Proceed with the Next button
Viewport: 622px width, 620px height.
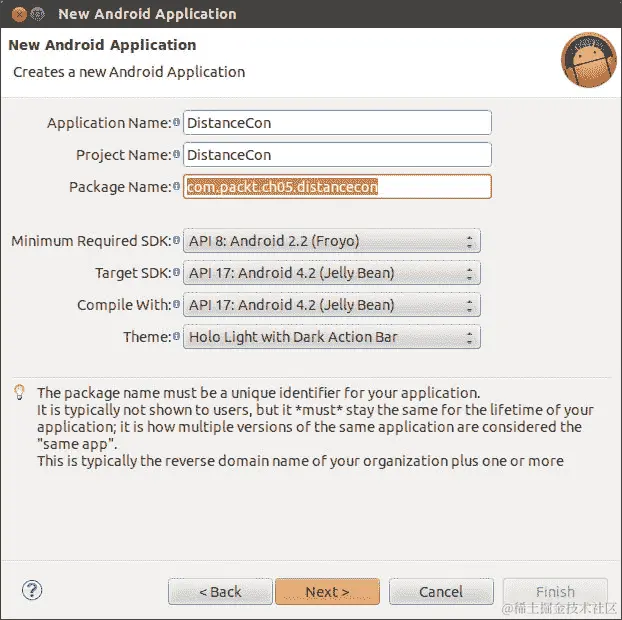327,591
